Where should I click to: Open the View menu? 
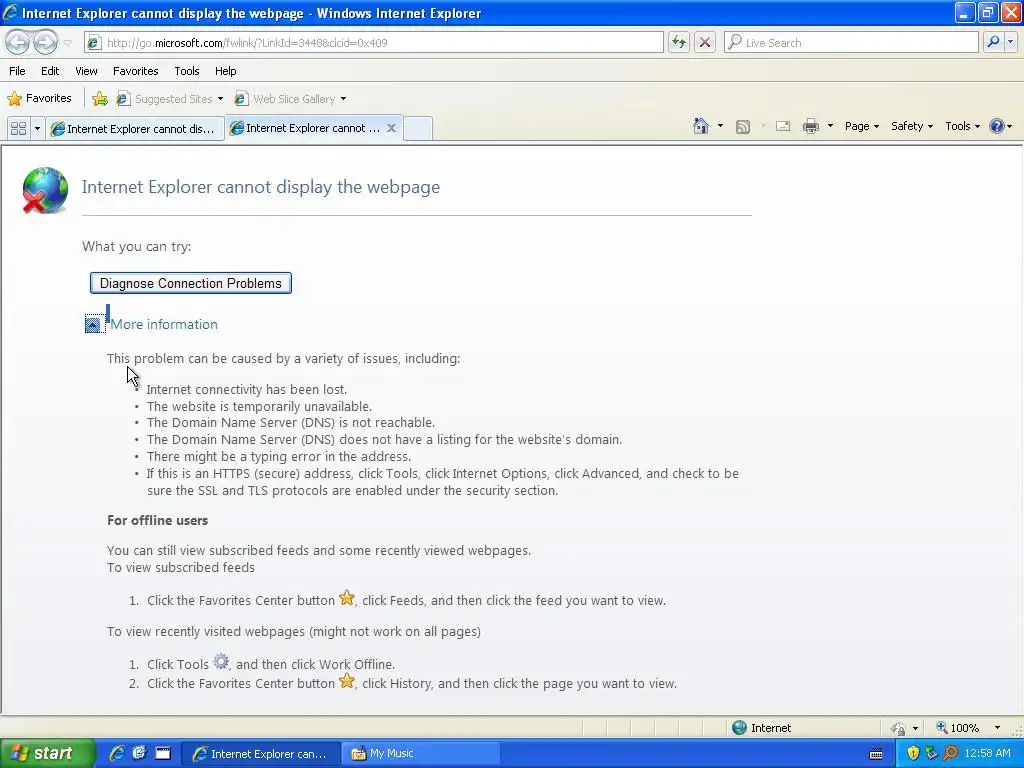pos(86,71)
